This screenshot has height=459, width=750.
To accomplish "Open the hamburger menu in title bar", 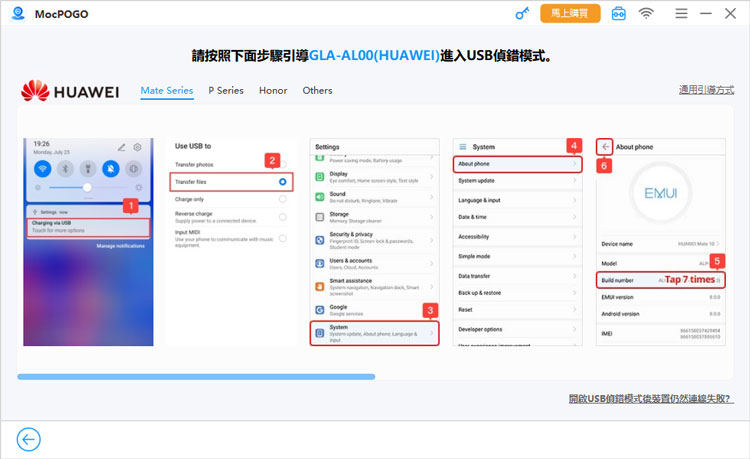I will tap(681, 14).
